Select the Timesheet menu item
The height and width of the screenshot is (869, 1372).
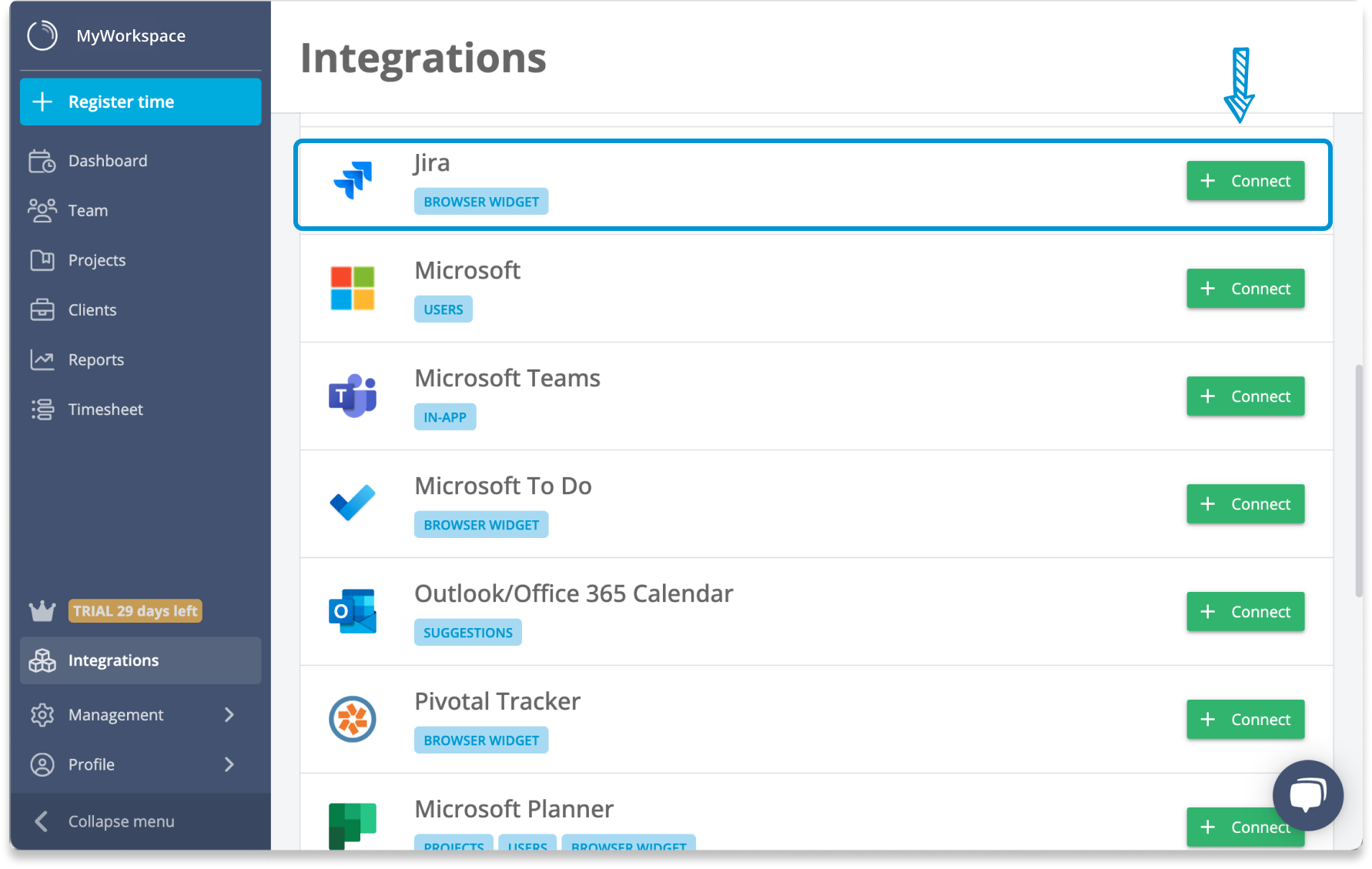140,409
